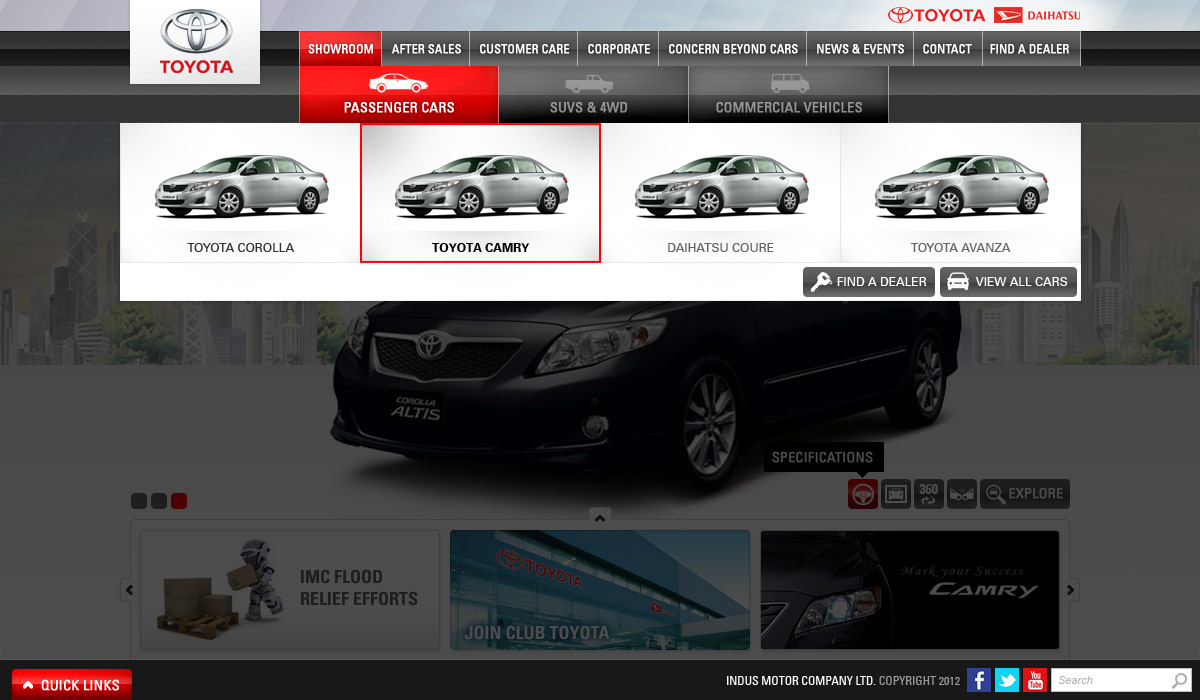Open the steering wheel Specifications icon
The height and width of the screenshot is (700, 1200).
[863, 494]
